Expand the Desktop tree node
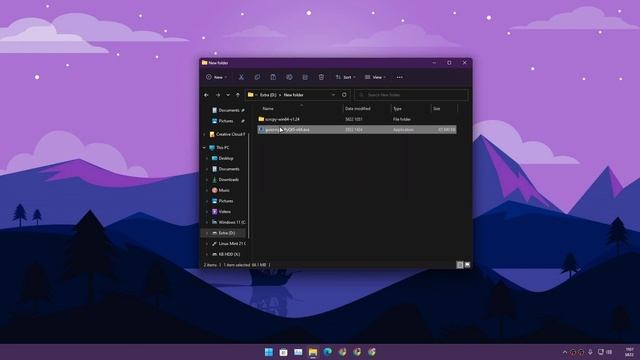Image resolution: width=640 pixels, height=360 pixels. 207,158
